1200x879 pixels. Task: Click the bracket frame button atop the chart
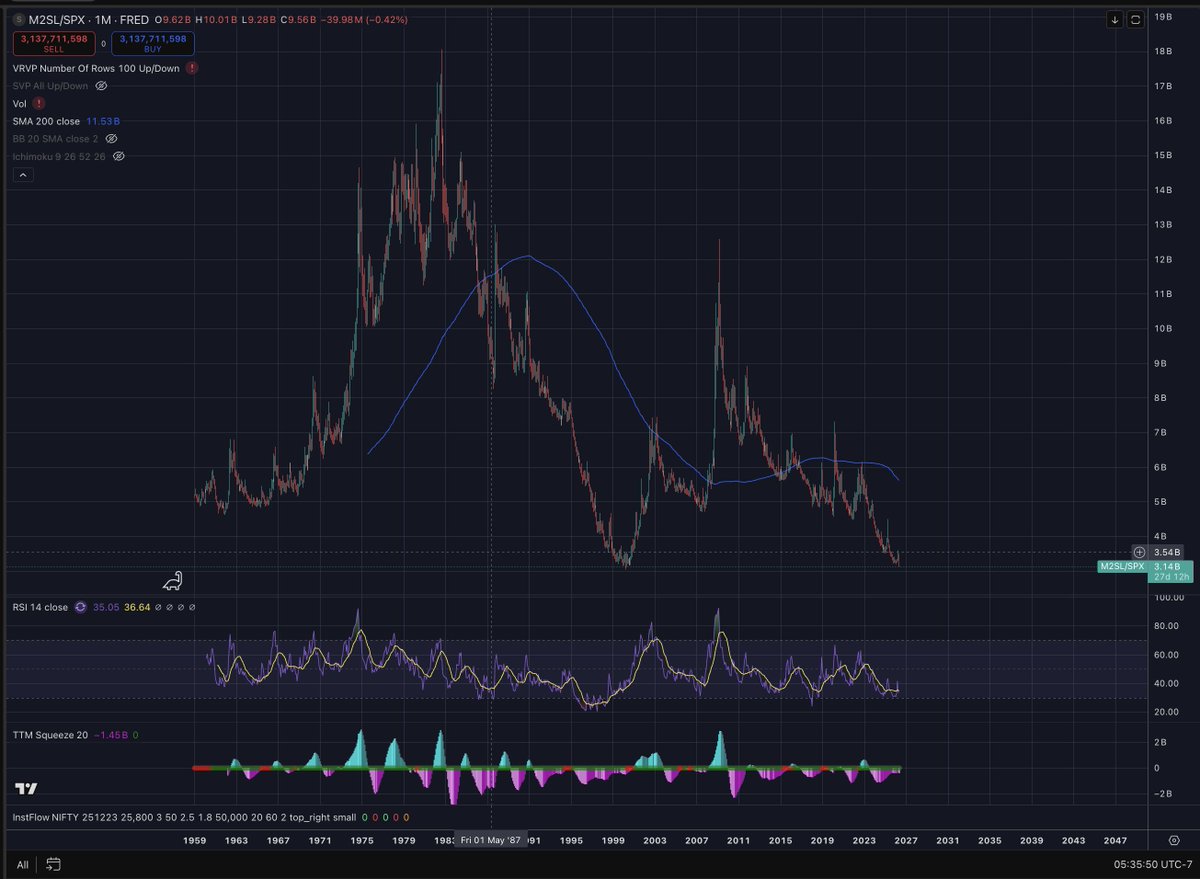pyautogui.click(x=1135, y=19)
